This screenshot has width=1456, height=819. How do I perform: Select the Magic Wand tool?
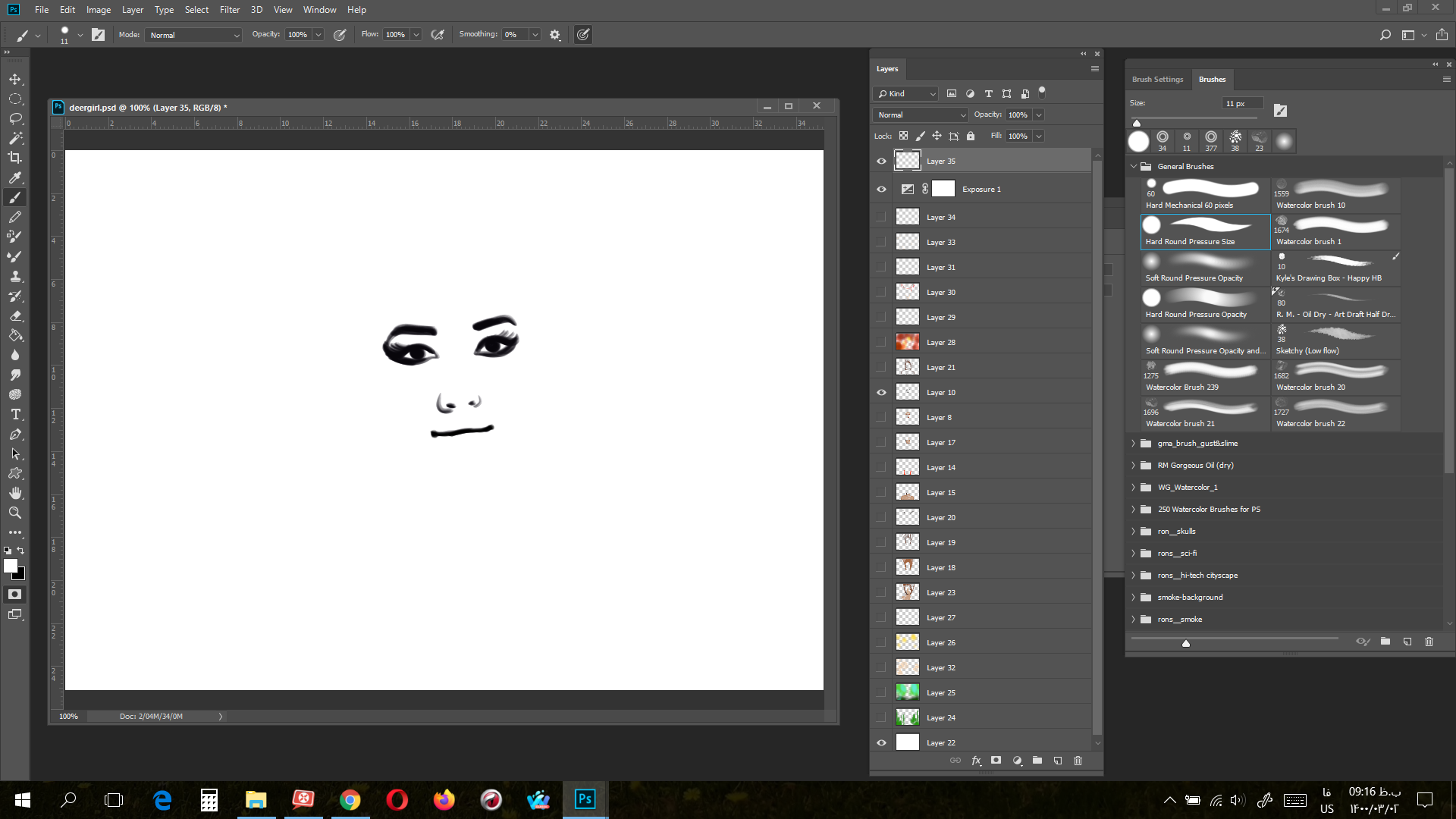coord(15,139)
